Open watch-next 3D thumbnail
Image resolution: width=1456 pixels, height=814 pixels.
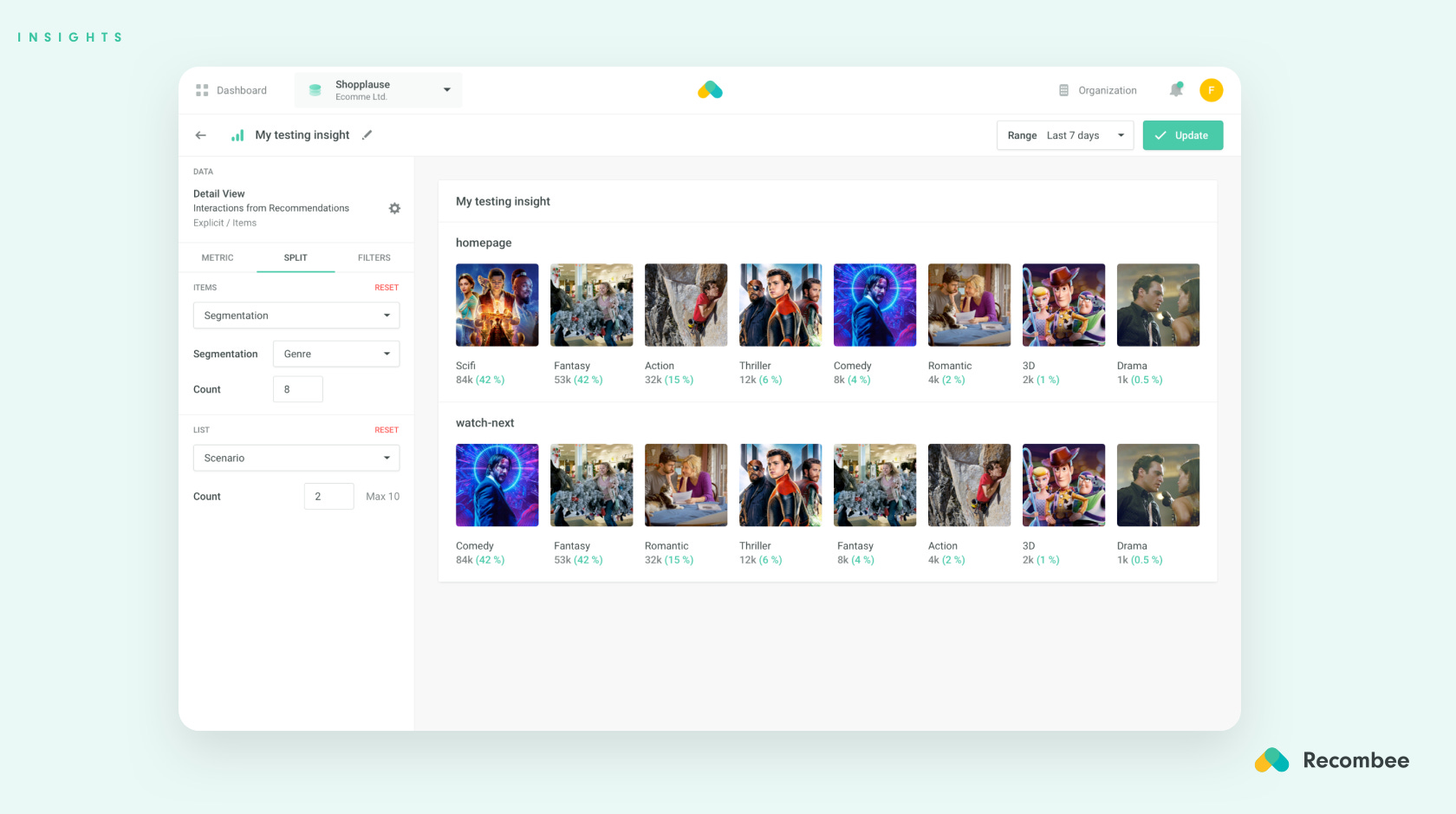(1064, 485)
